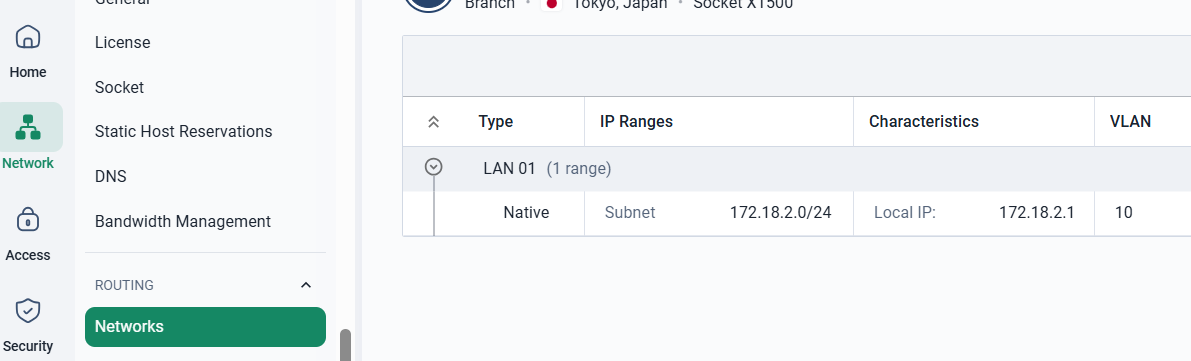The width and height of the screenshot is (1191, 361).
Task: Select the Network topology icon
Action: pyautogui.click(x=28, y=128)
